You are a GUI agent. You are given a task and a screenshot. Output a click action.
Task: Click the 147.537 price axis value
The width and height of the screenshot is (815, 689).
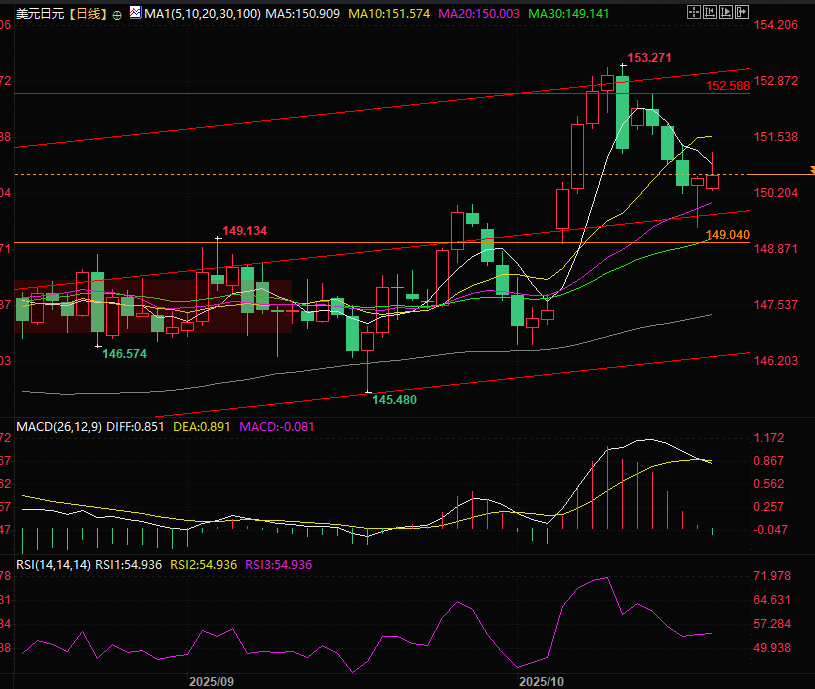point(775,305)
